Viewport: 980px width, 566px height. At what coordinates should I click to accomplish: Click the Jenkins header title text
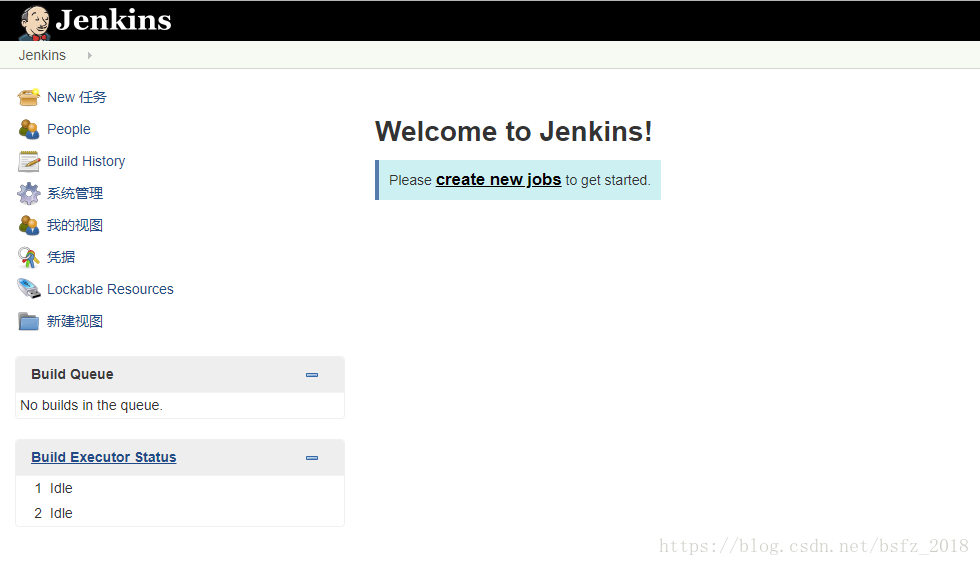tap(113, 21)
